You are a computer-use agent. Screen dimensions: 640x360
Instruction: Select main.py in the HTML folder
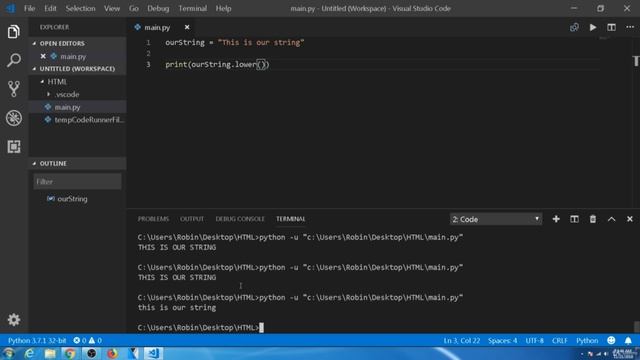coord(77,107)
